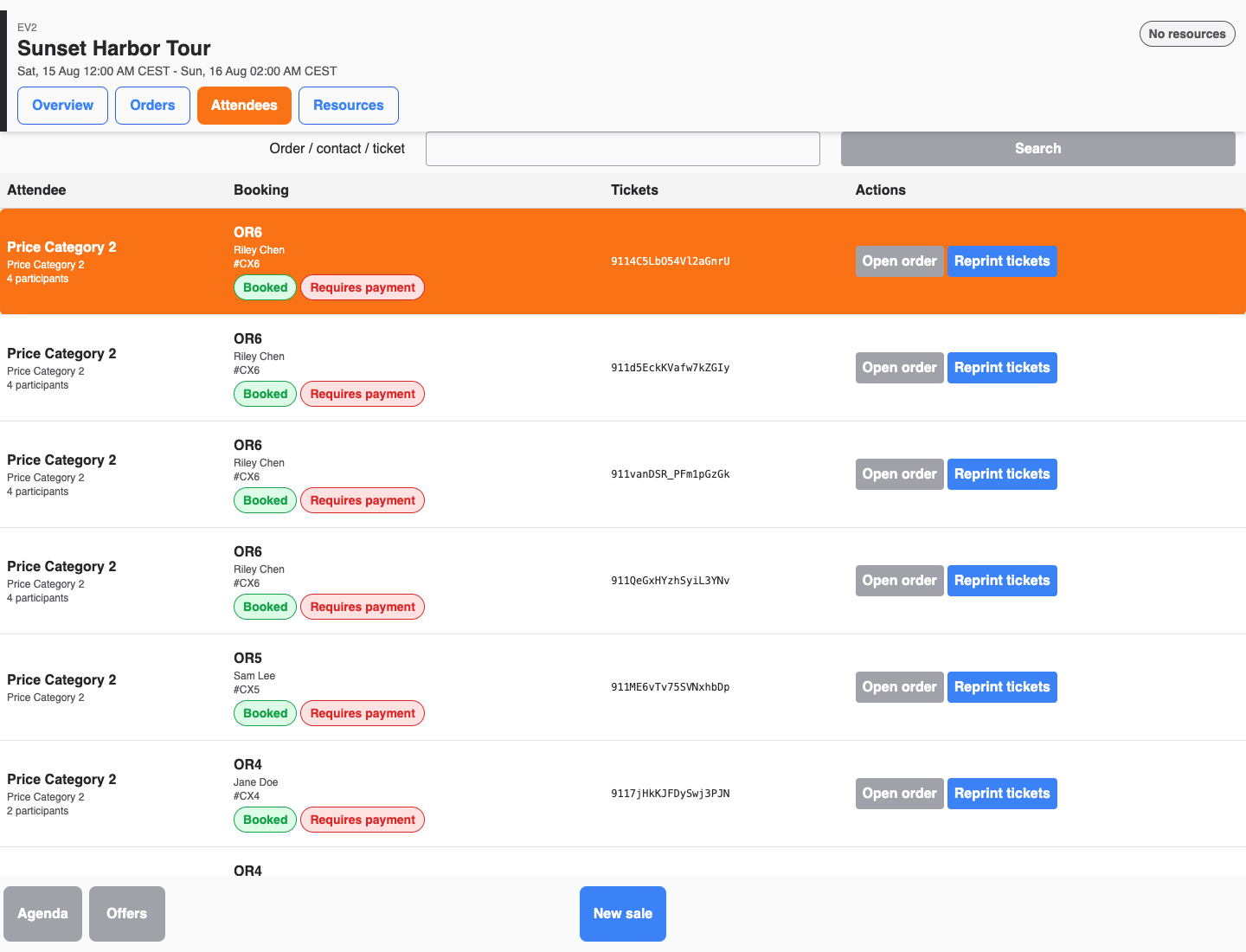
Task: Select ticket code 9117jHkKJFDySwj3PJN
Action: (x=671, y=794)
